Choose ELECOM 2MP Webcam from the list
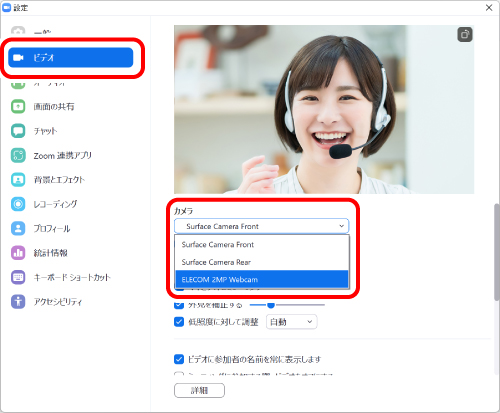This screenshot has width=500, height=413. click(262, 279)
